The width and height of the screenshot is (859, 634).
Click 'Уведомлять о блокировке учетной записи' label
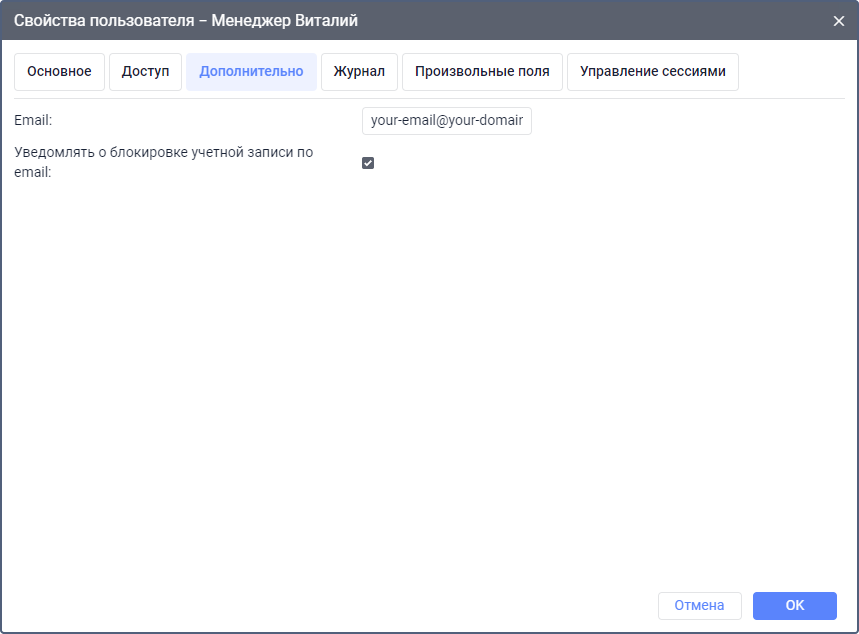click(x=164, y=162)
